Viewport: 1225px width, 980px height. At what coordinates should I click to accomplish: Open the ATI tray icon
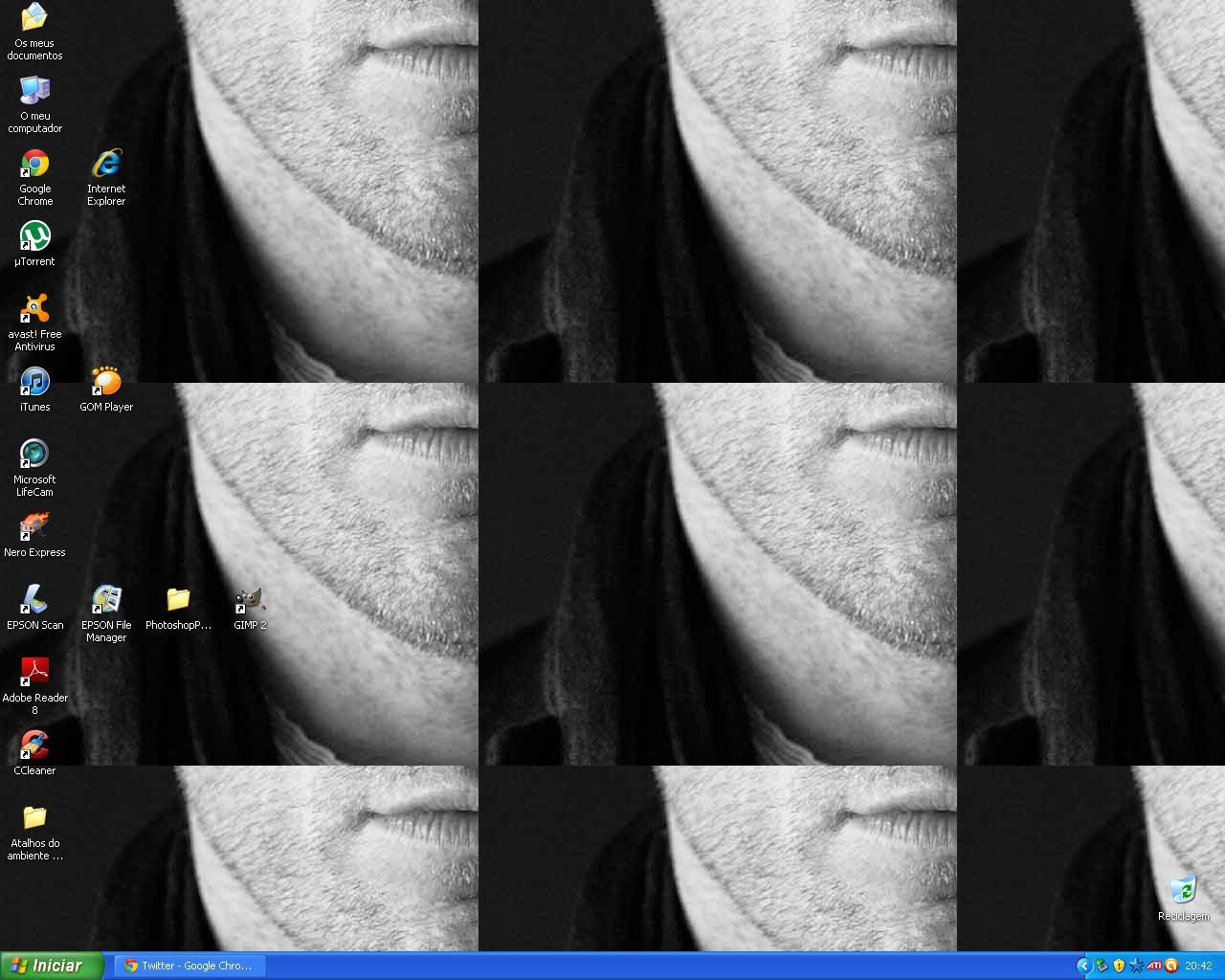tap(1154, 966)
